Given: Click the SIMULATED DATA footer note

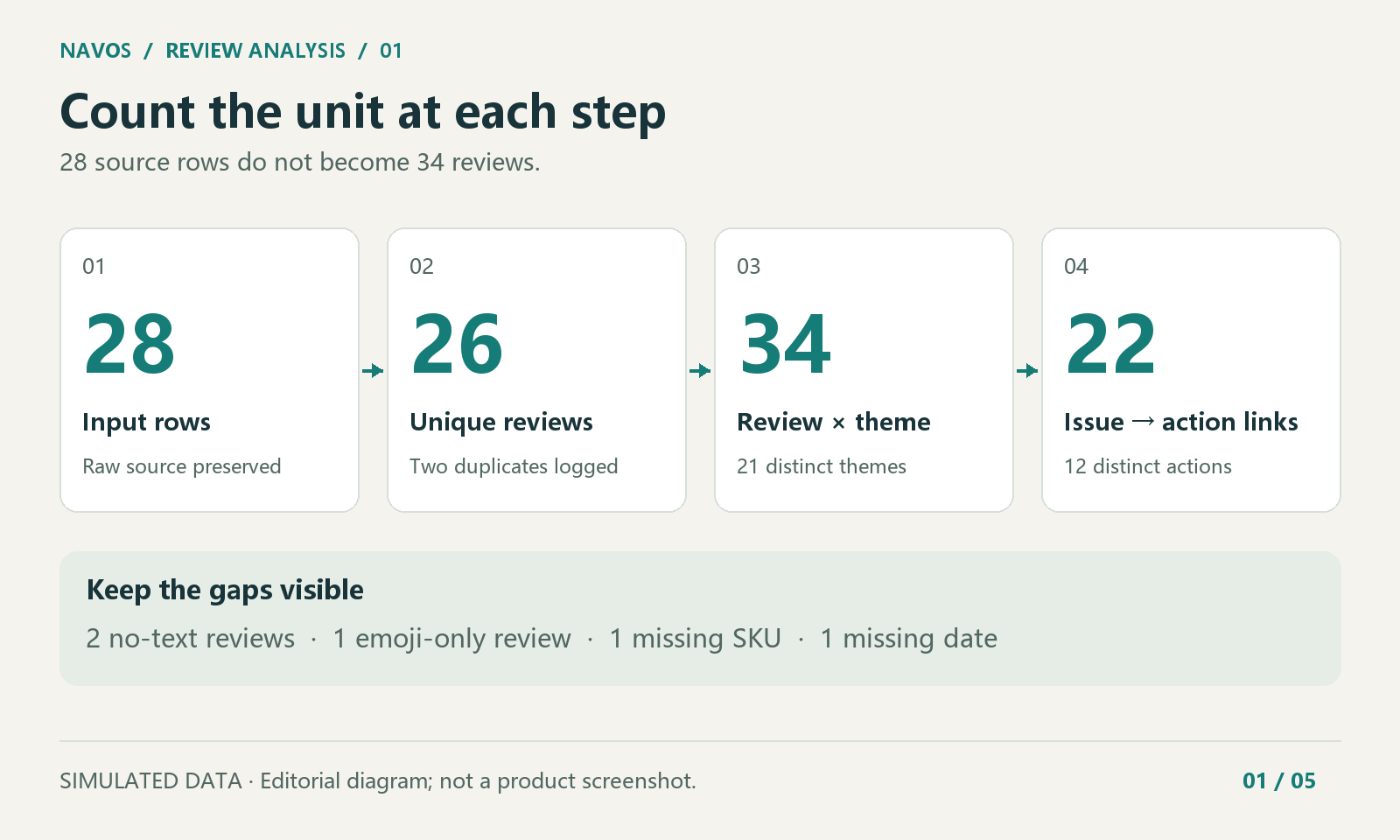Looking at the screenshot, I should (378, 780).
